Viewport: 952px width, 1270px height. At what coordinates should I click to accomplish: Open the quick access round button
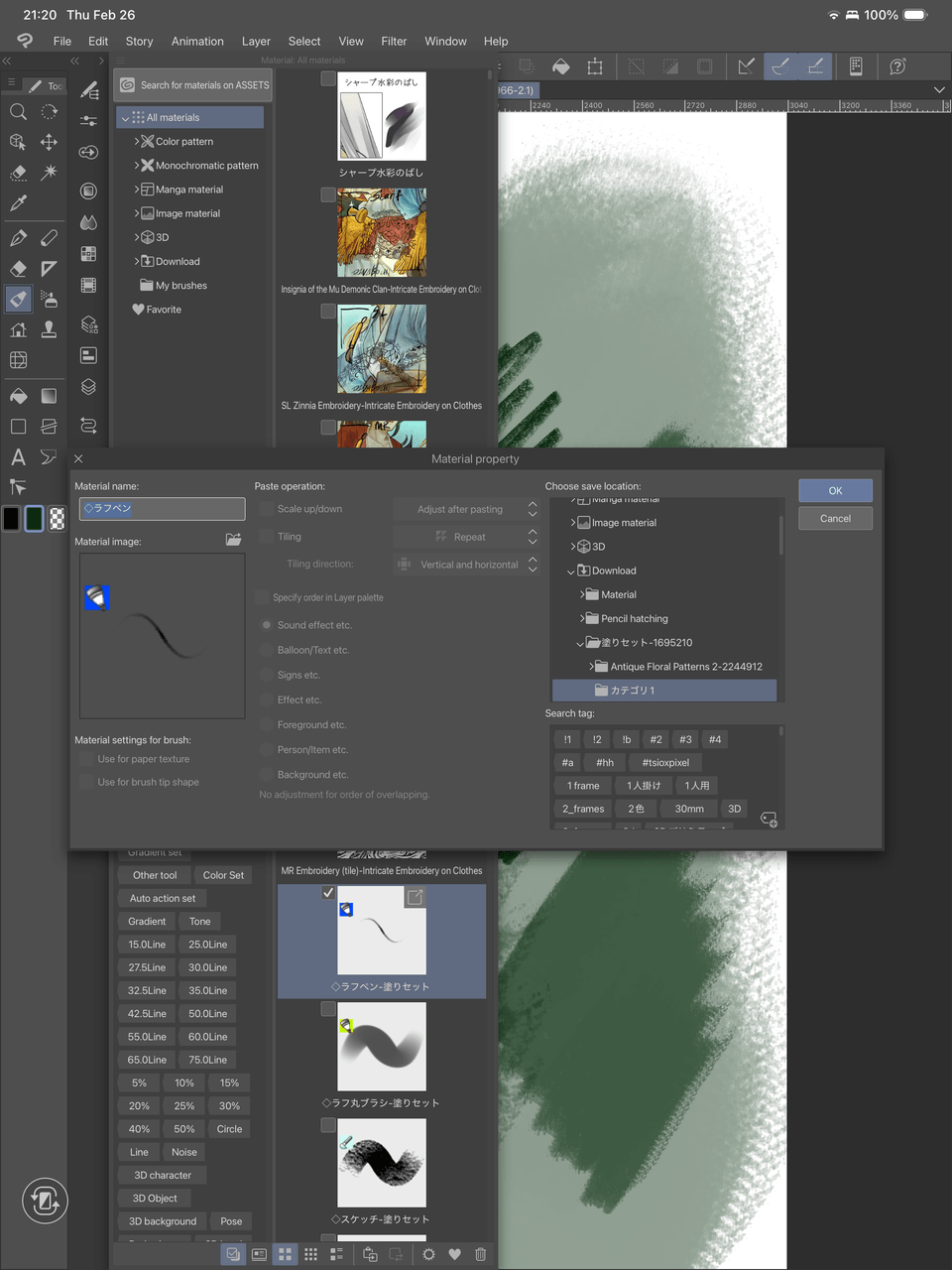pyautogui.click(x=45, y=1201)
